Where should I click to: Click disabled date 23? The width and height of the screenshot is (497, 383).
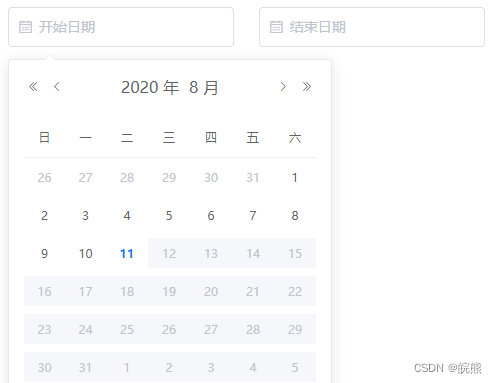point(44,330)
